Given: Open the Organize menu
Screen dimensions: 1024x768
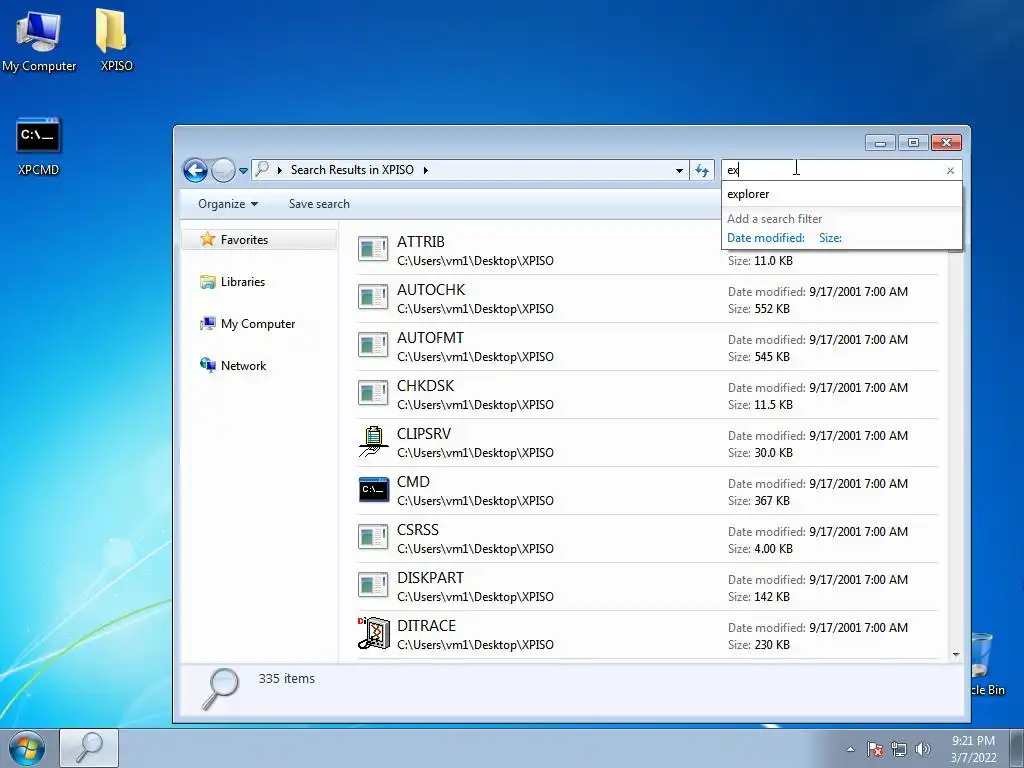Looking at the screenshot, I should 228,204.
